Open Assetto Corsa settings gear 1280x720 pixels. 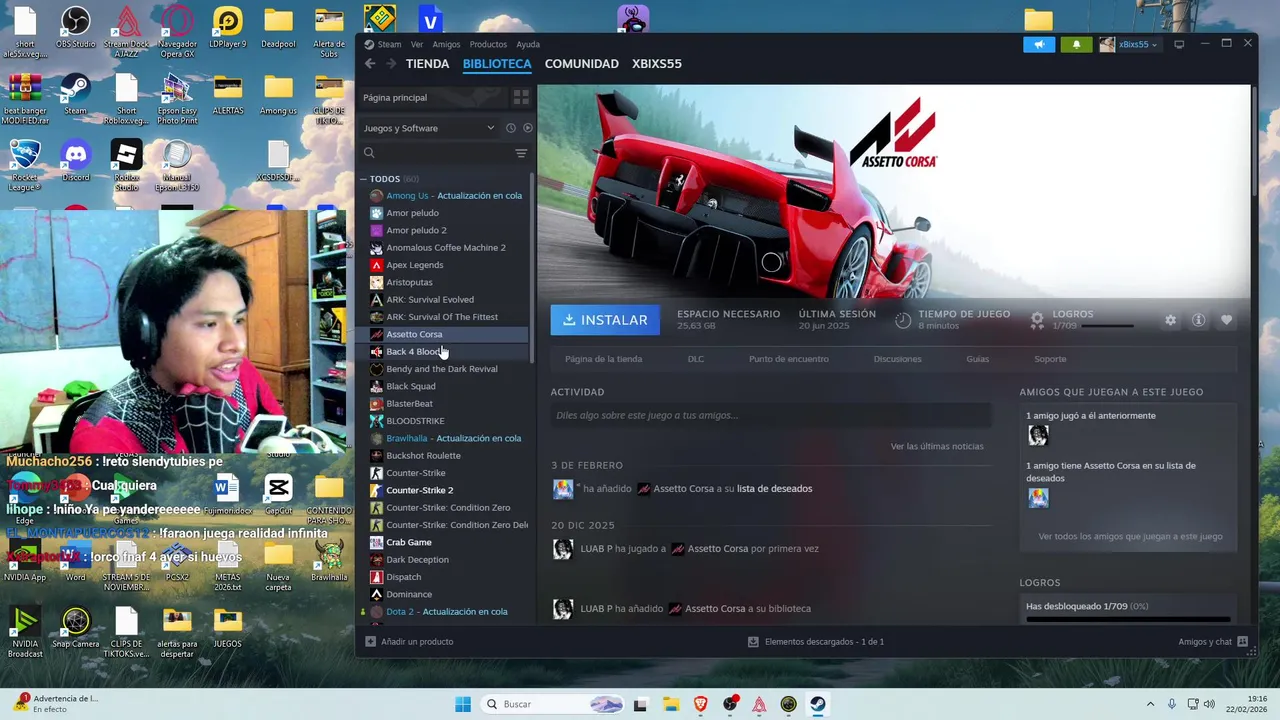1170,320
